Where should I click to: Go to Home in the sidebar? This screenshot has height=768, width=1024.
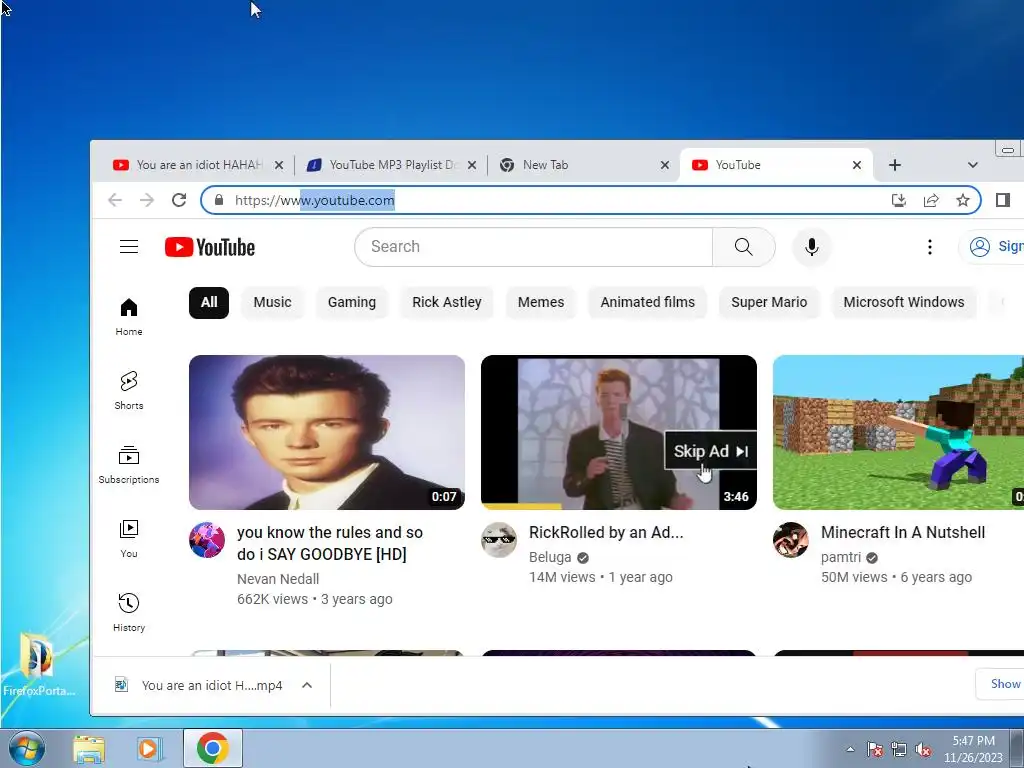(x=129, y=317)
